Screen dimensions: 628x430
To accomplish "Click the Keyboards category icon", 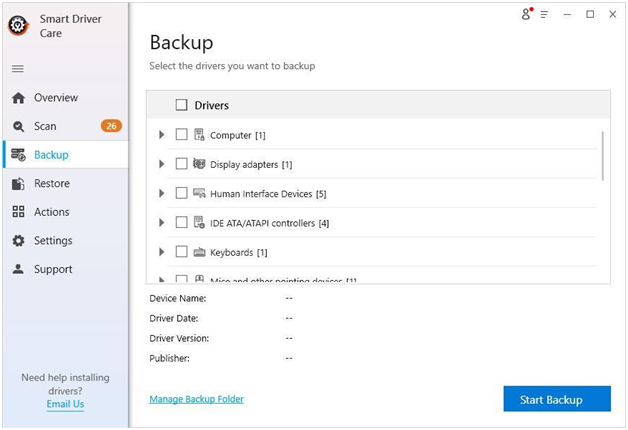I will 199,252.
